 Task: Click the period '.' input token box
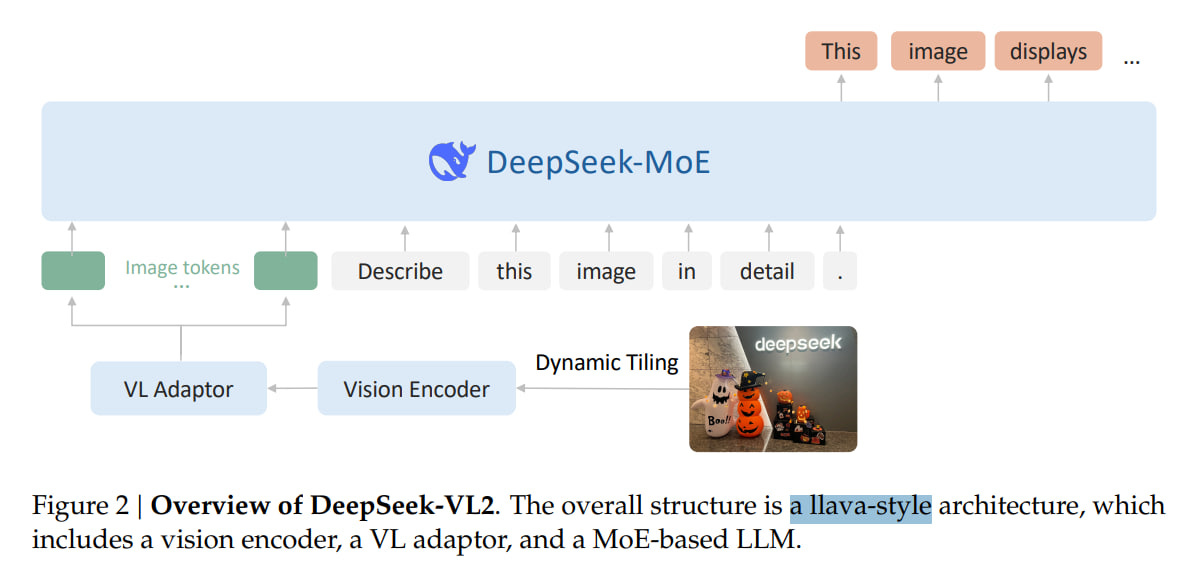tap(840, 271)
